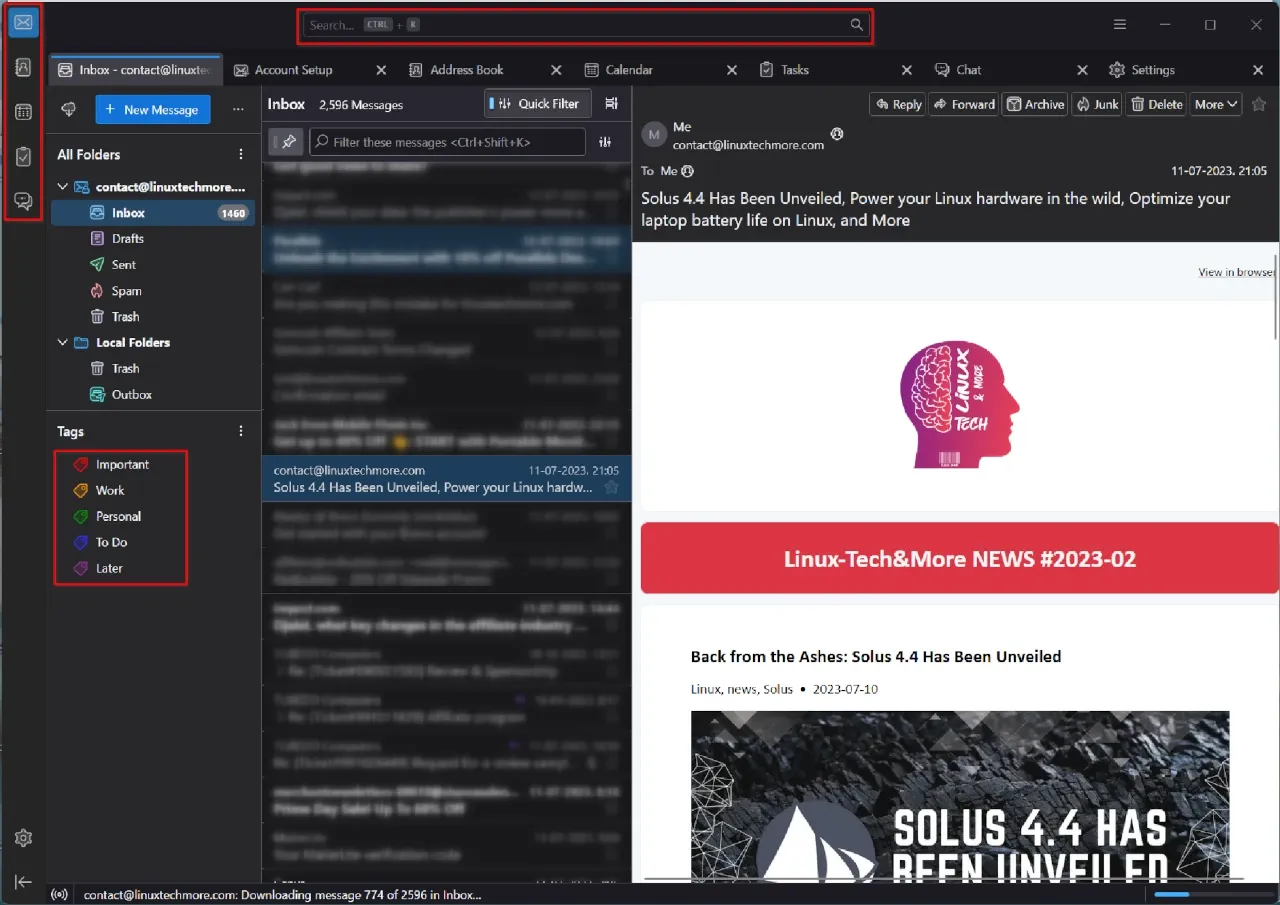Click the search magnifier icon

coord(857,25)
